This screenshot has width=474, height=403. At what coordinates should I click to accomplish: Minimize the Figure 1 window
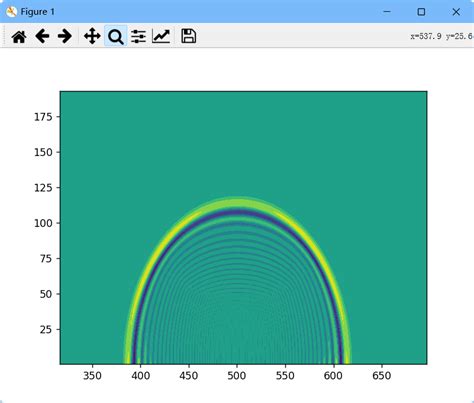click(x=387, y=12)
